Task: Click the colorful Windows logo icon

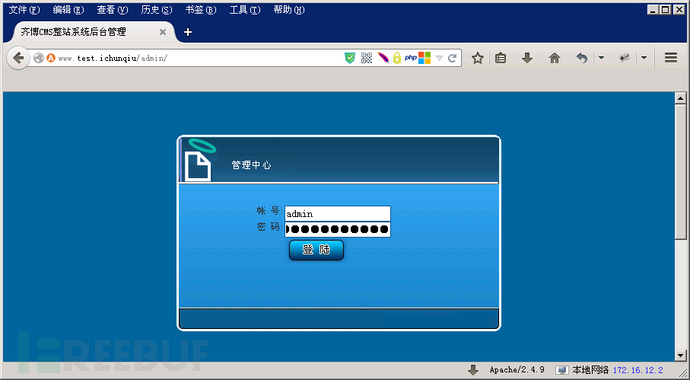Action: (425, 58)
